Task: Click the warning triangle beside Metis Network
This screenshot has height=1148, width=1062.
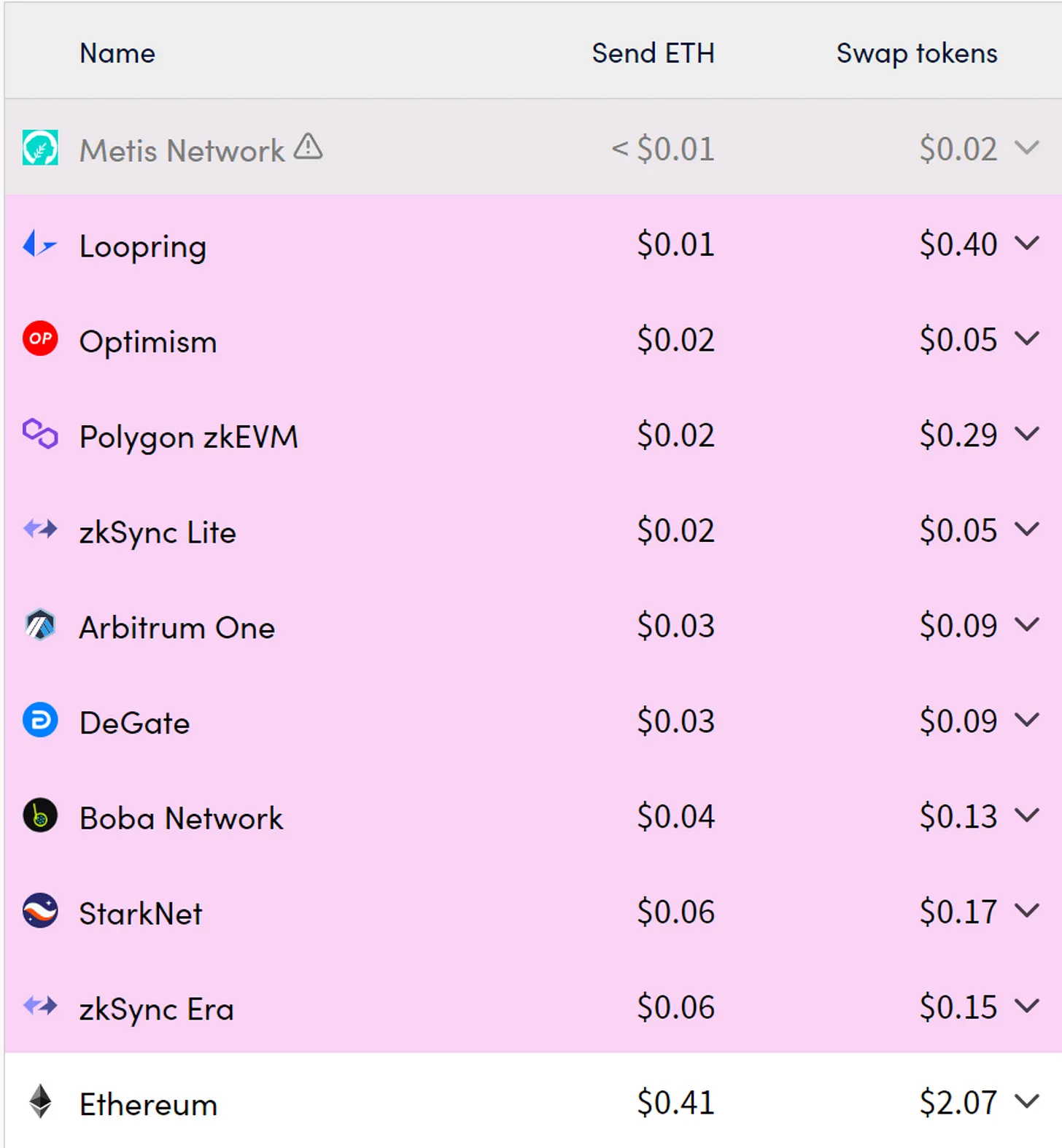Action: (x=308, y=147)
